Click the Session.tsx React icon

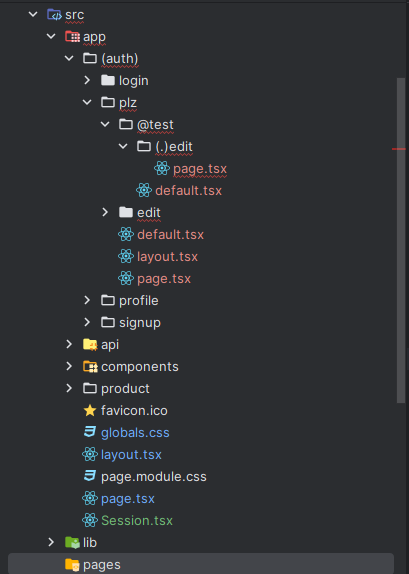90,520
